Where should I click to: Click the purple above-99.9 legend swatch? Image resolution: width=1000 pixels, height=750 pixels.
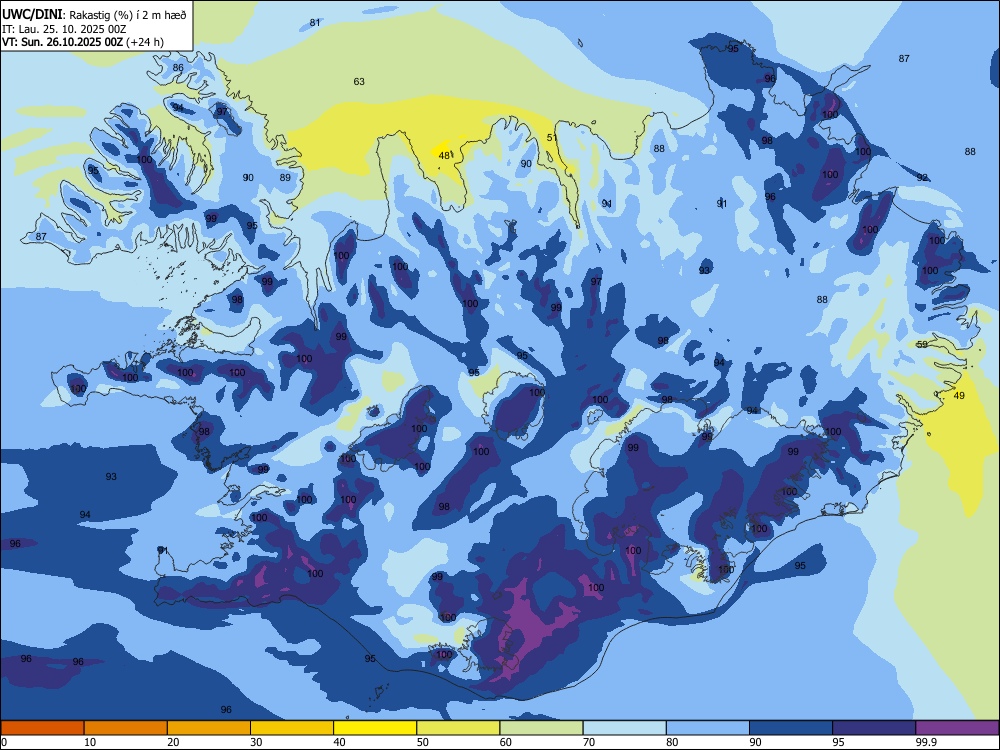coord(957,728)
